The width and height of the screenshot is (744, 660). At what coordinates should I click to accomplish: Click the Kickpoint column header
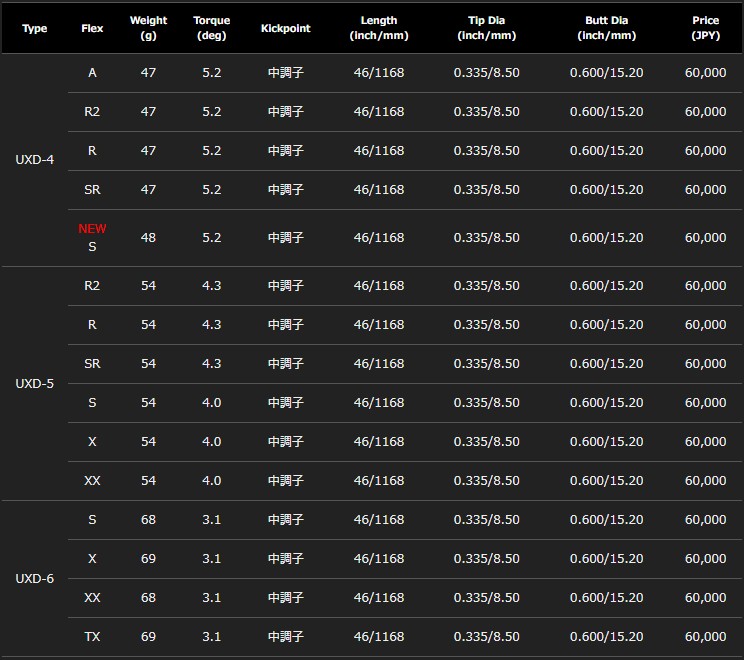point(285,28)
